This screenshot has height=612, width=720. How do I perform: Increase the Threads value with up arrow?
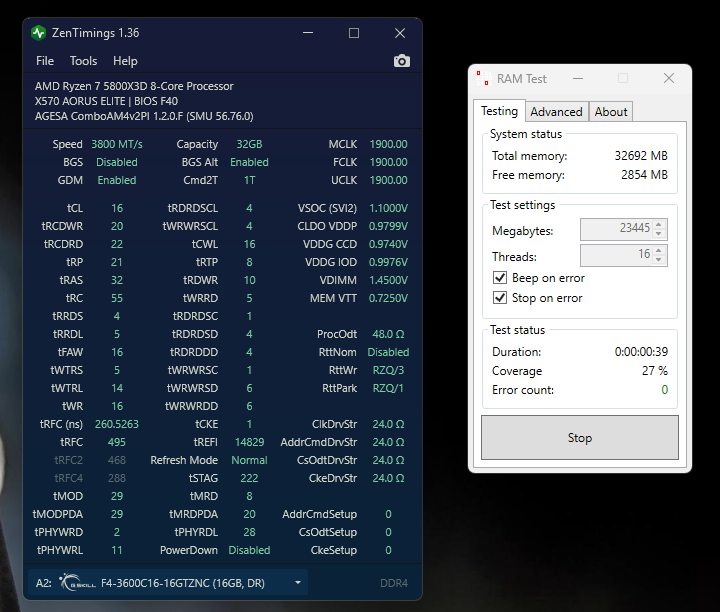coord(659,250)
